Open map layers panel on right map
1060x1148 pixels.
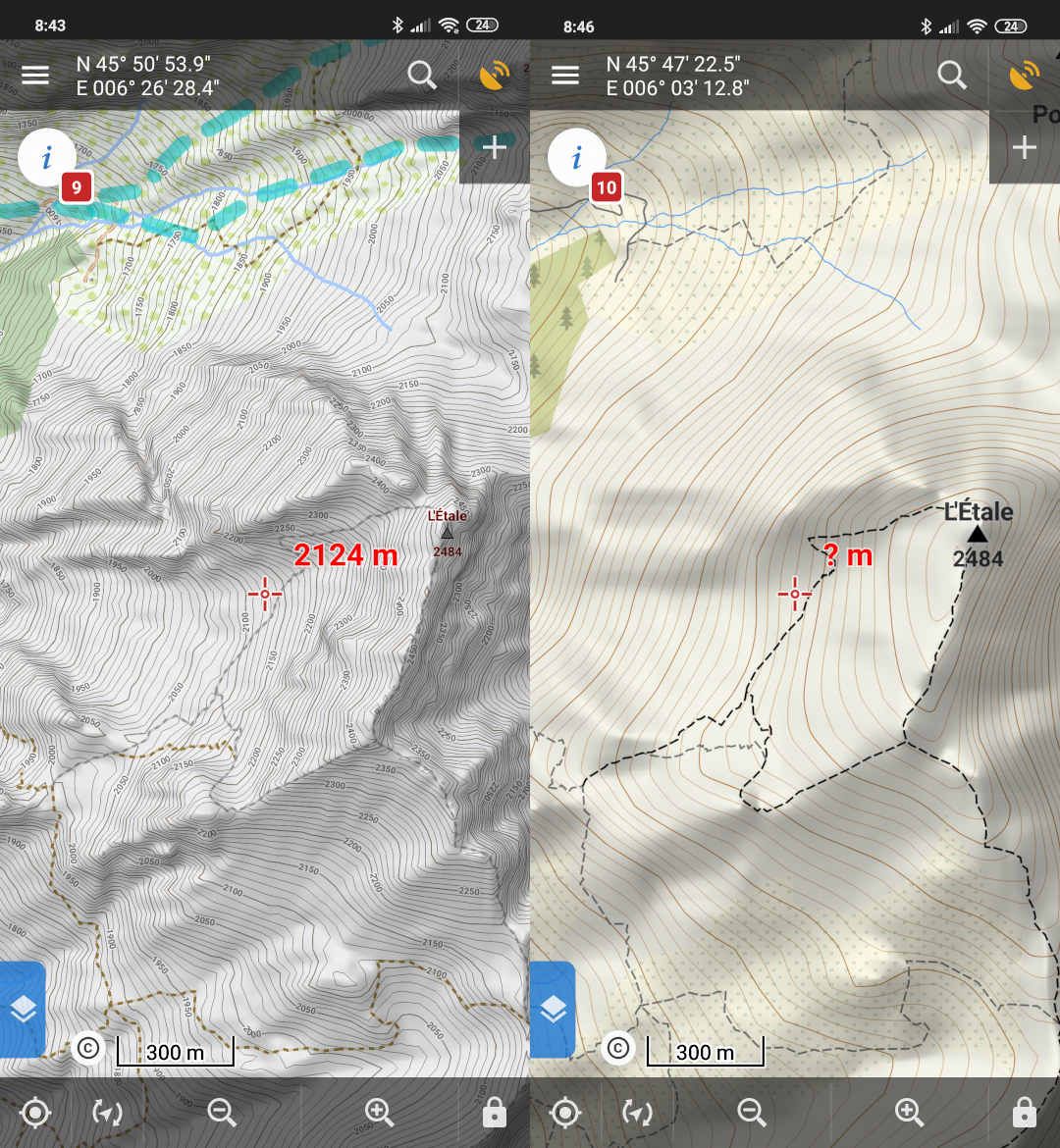(553, 1009)
